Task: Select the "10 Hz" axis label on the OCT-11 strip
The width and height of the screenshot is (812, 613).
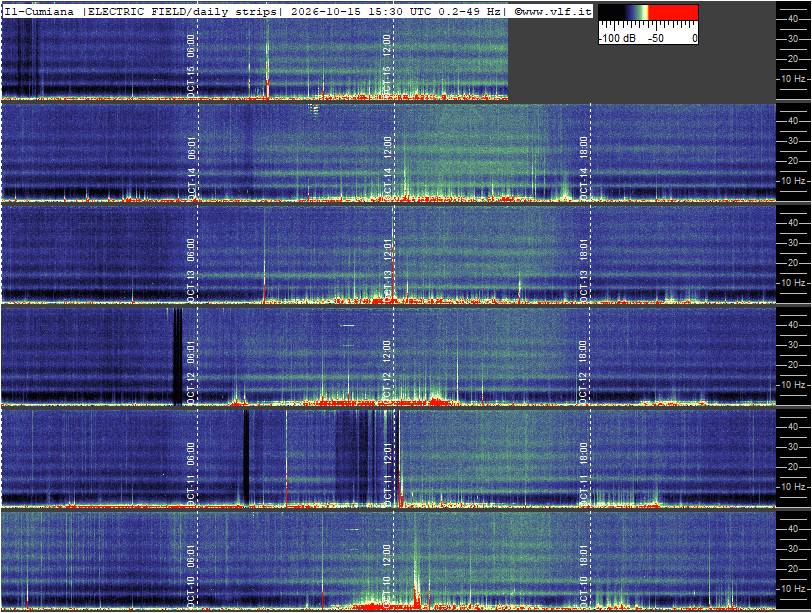Action: [x=793, y=487]
